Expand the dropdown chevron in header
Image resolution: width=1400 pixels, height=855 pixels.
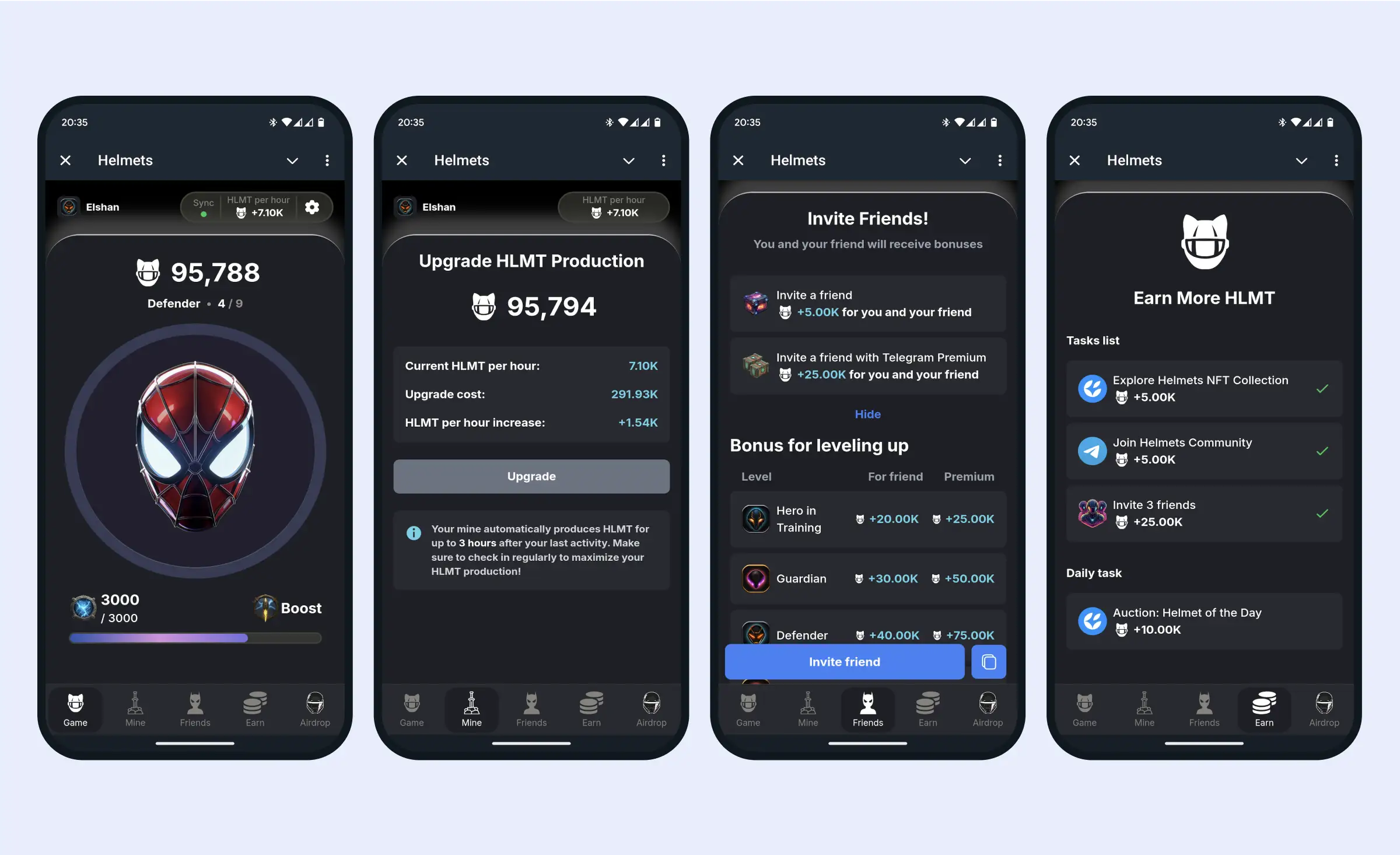pyautogui.click(x=292, y=160)
